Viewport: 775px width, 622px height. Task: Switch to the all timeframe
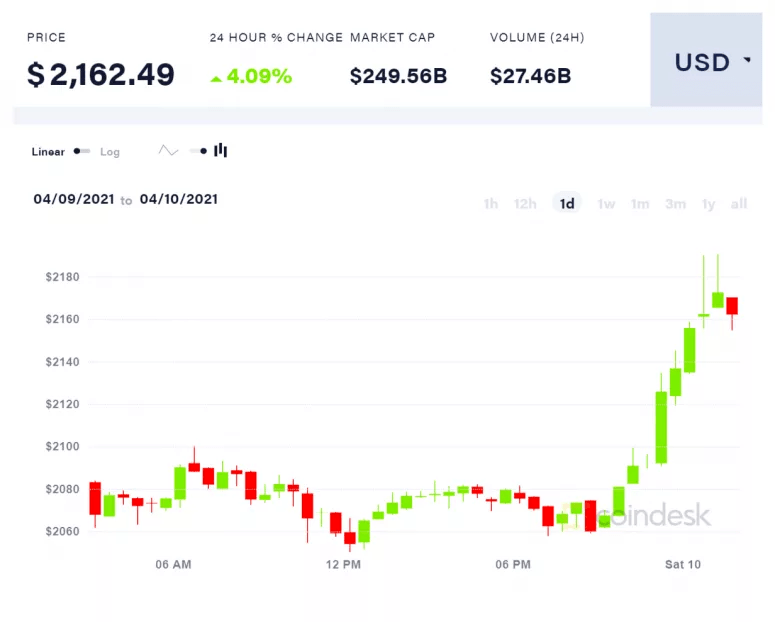tap(739, 204)
